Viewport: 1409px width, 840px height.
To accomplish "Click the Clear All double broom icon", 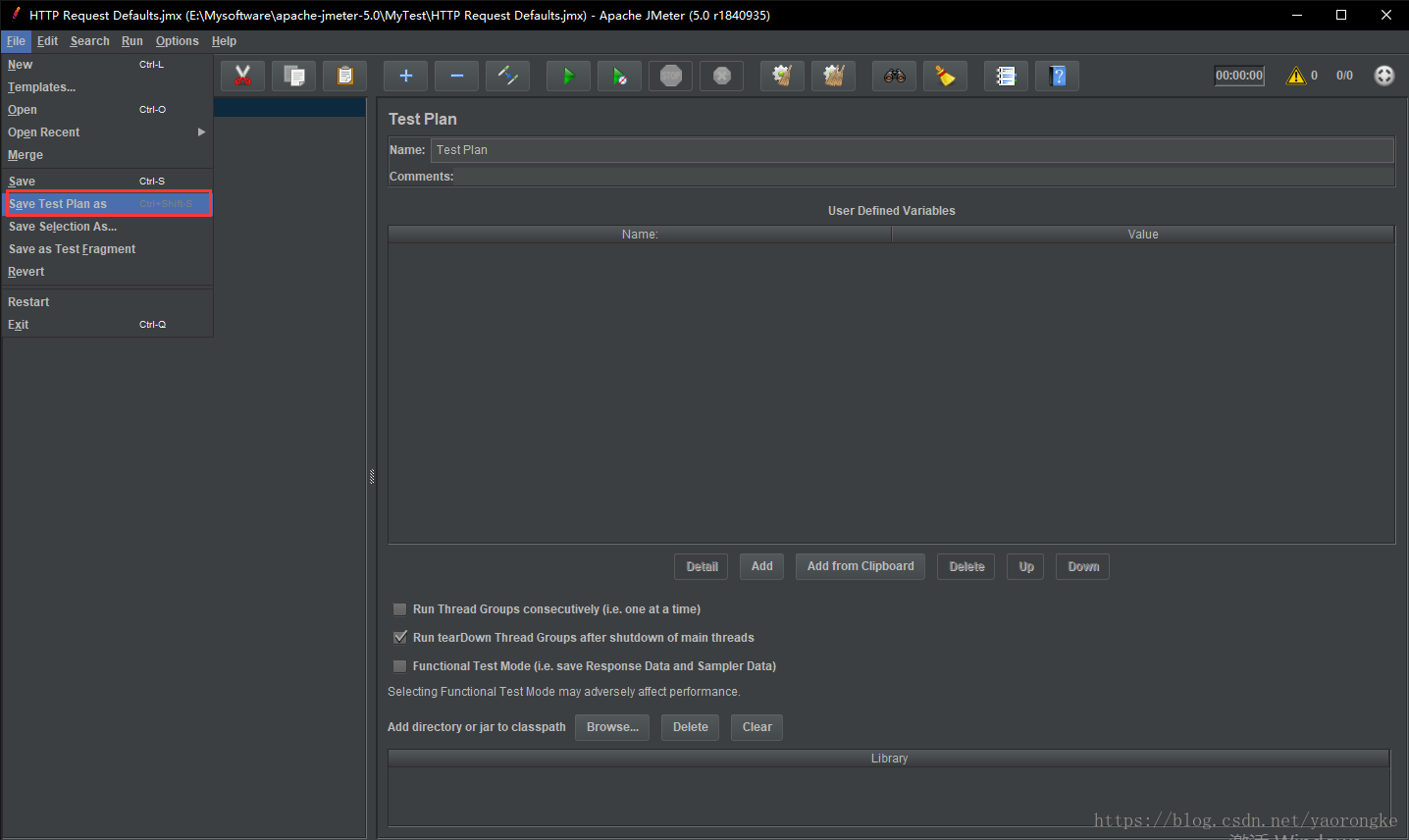I will (833, 76).
